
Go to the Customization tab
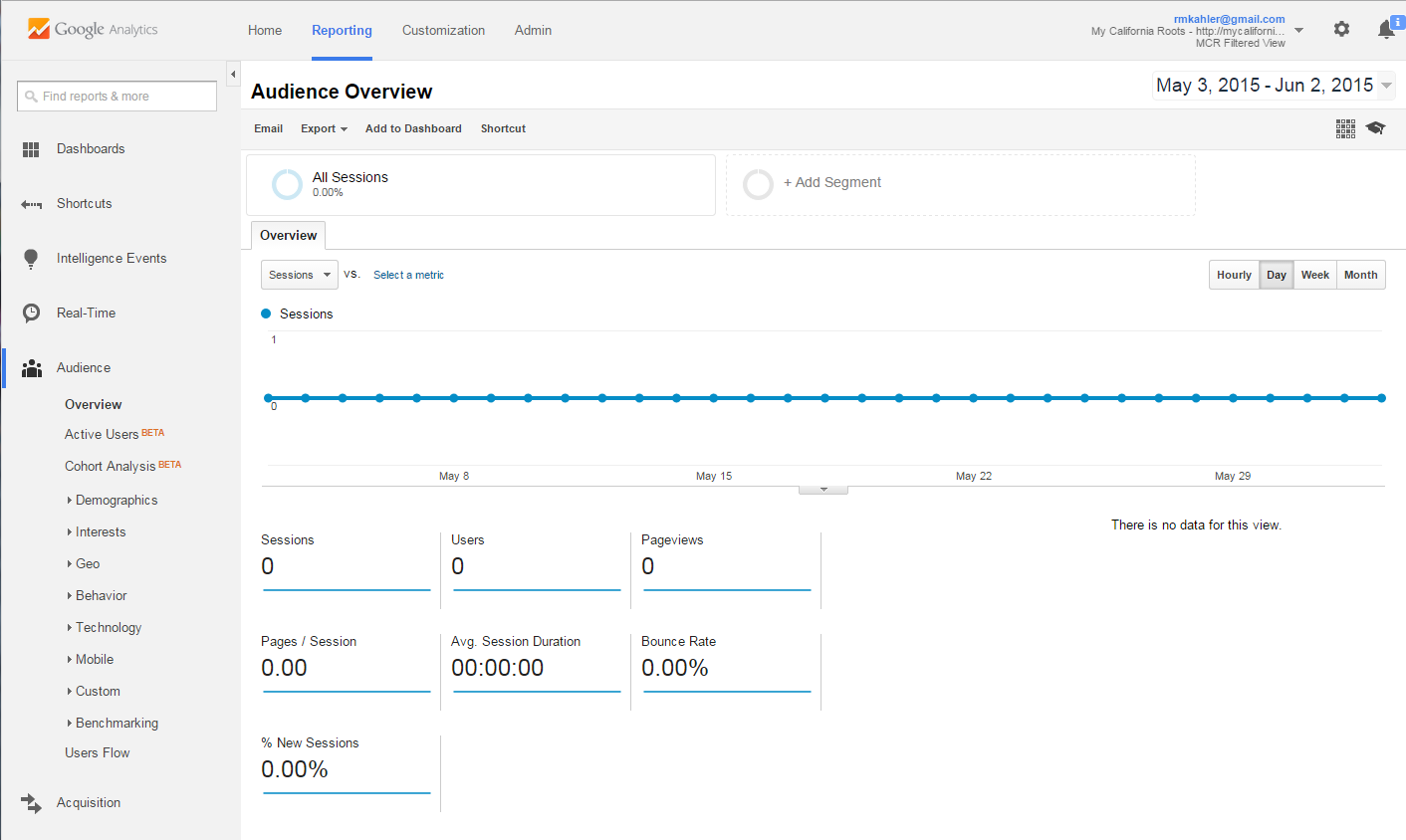pyautogui.click(x=443, y=30)
